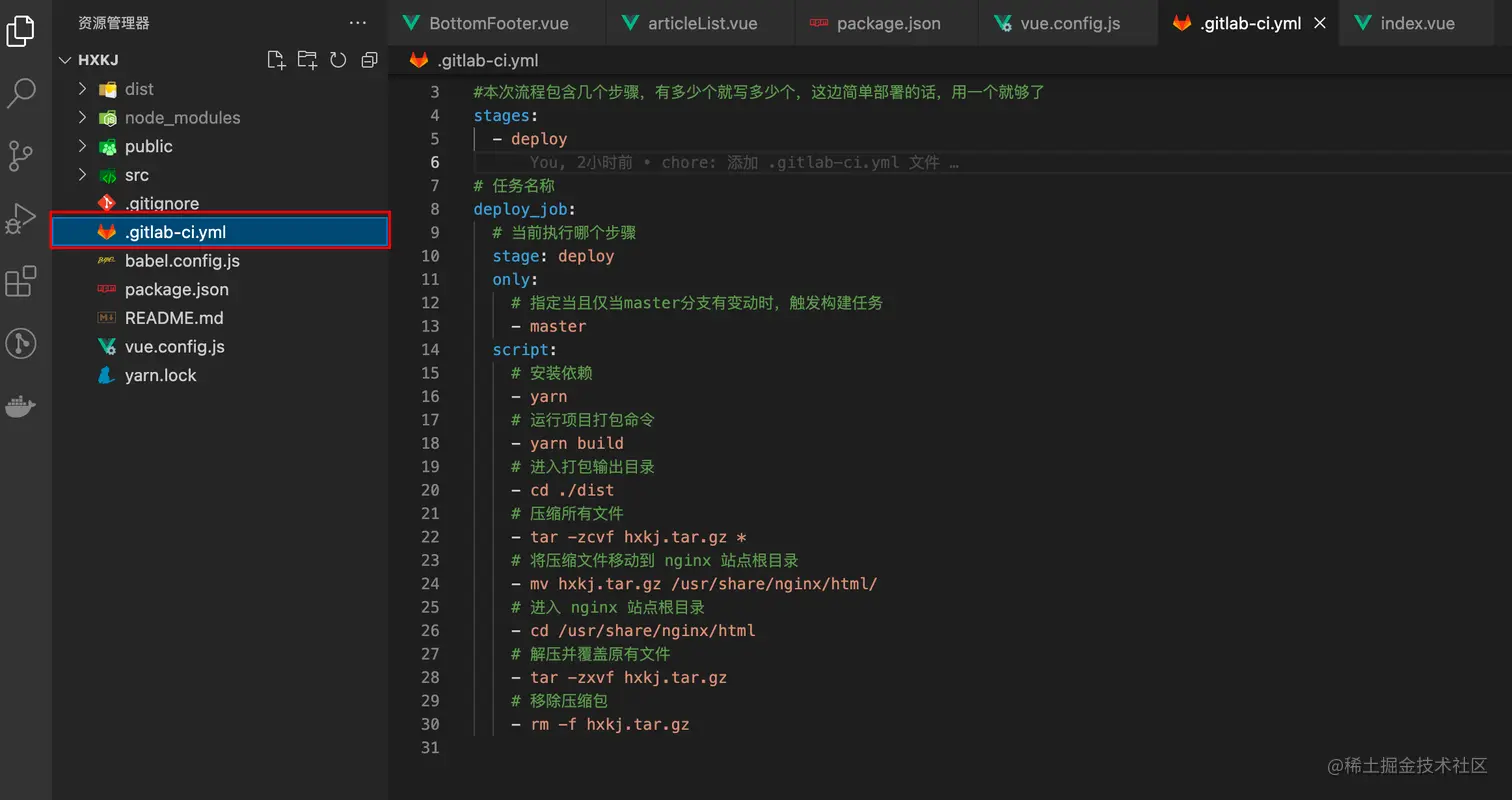Click the 资源管理器 panel title
1512x800 pixels.
tap(114, 22)
